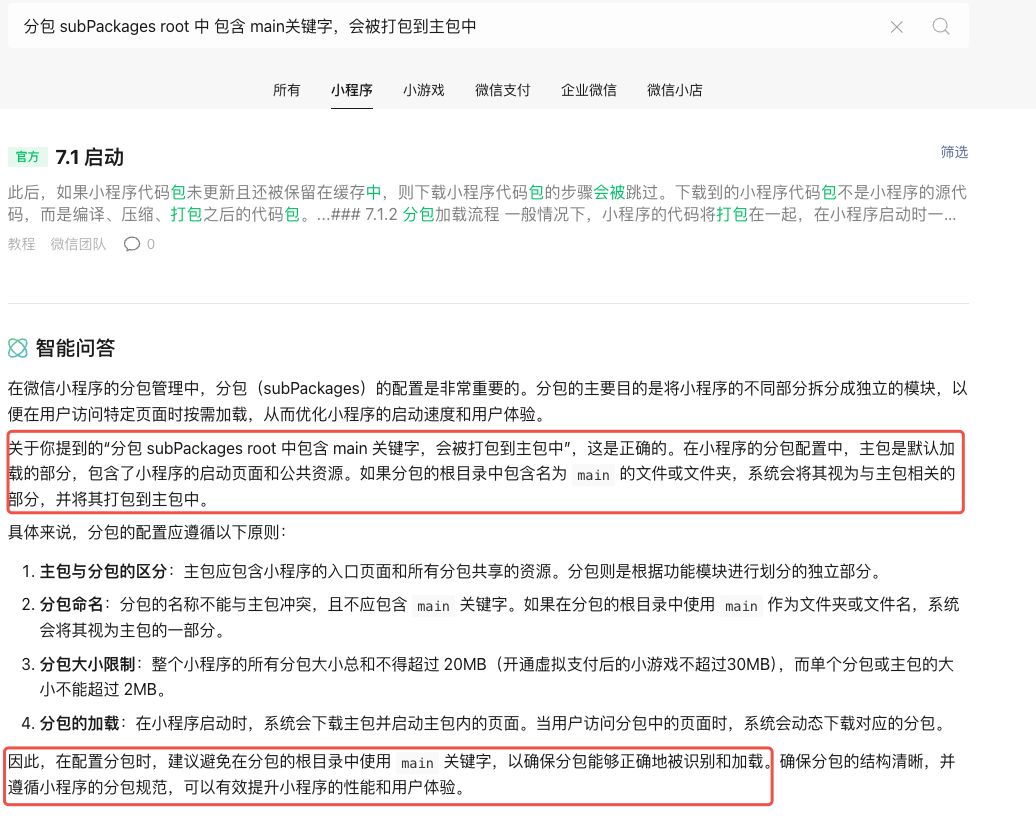The width and height of the screenshot is (1036, 827).
Task: Click the magnifier search icon
Action: click(x=941, y=26)
